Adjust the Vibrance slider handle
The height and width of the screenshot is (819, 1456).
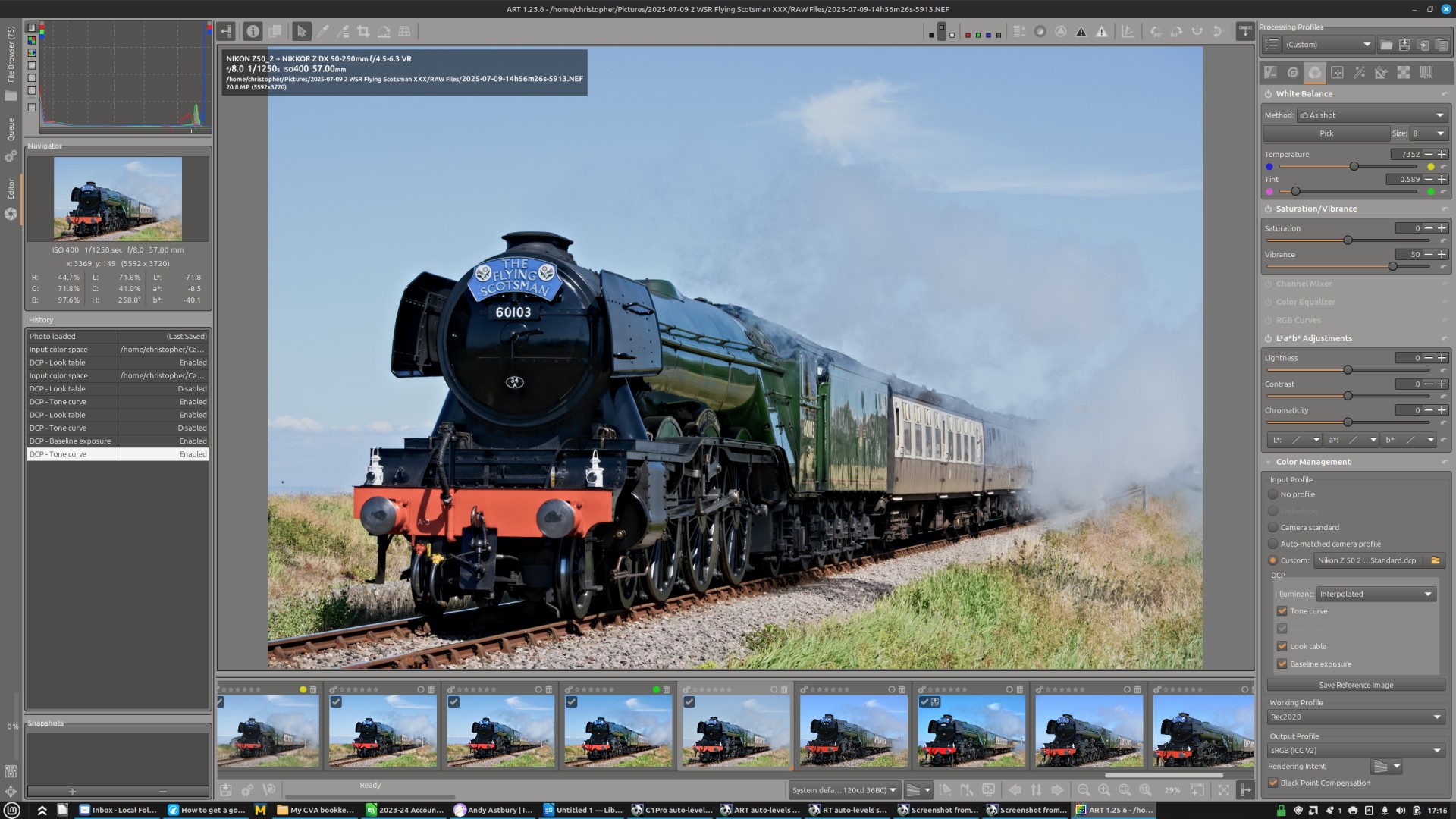pos(1392,266)
